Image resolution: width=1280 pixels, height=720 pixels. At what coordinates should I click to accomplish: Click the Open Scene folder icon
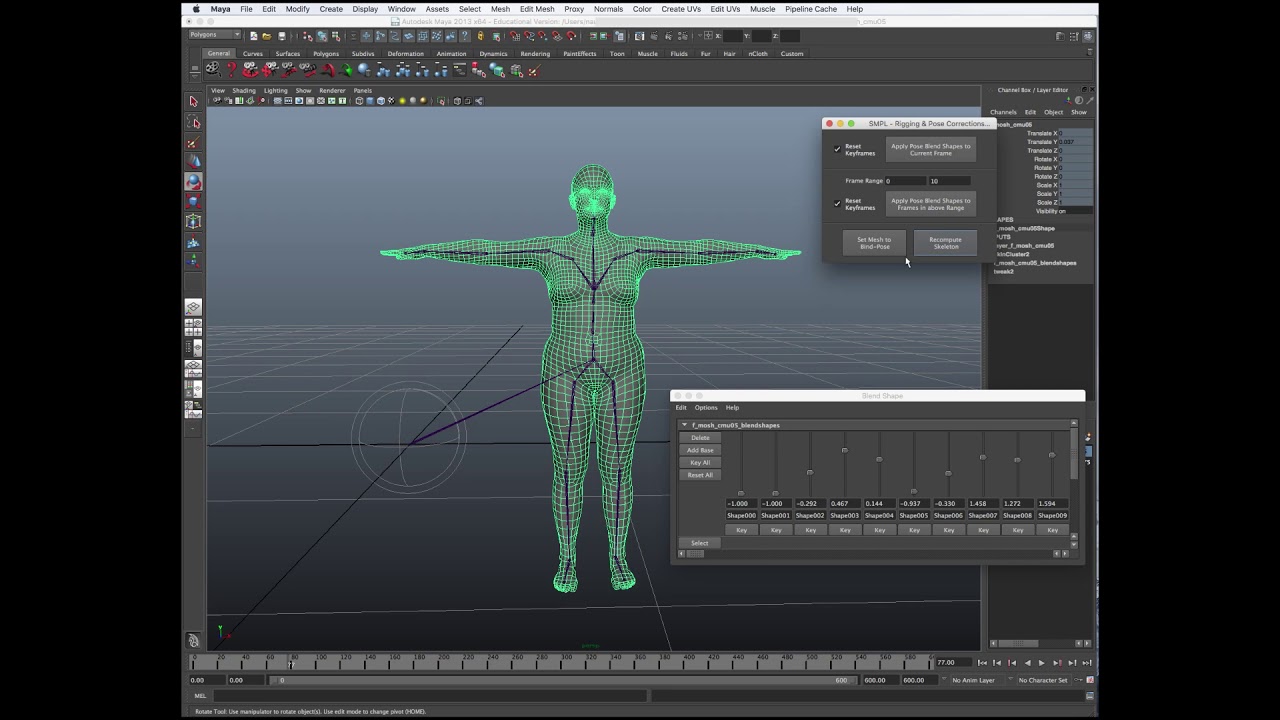click(x=266, y=36)
